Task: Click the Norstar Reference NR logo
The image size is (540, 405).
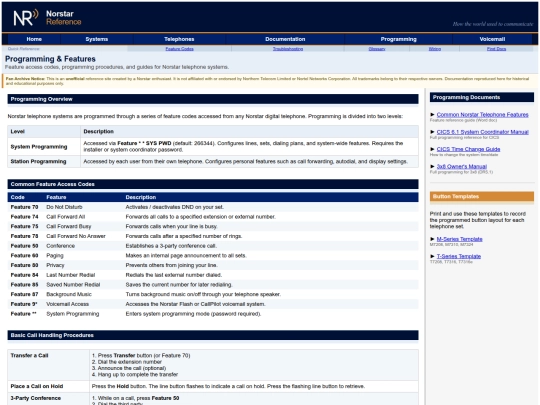Action: [26, 17]
